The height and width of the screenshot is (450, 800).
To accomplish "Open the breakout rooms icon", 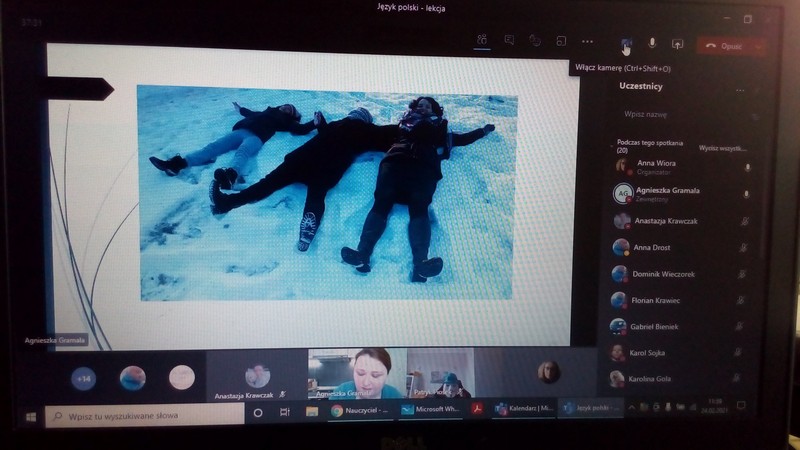I will click(561, 41).
